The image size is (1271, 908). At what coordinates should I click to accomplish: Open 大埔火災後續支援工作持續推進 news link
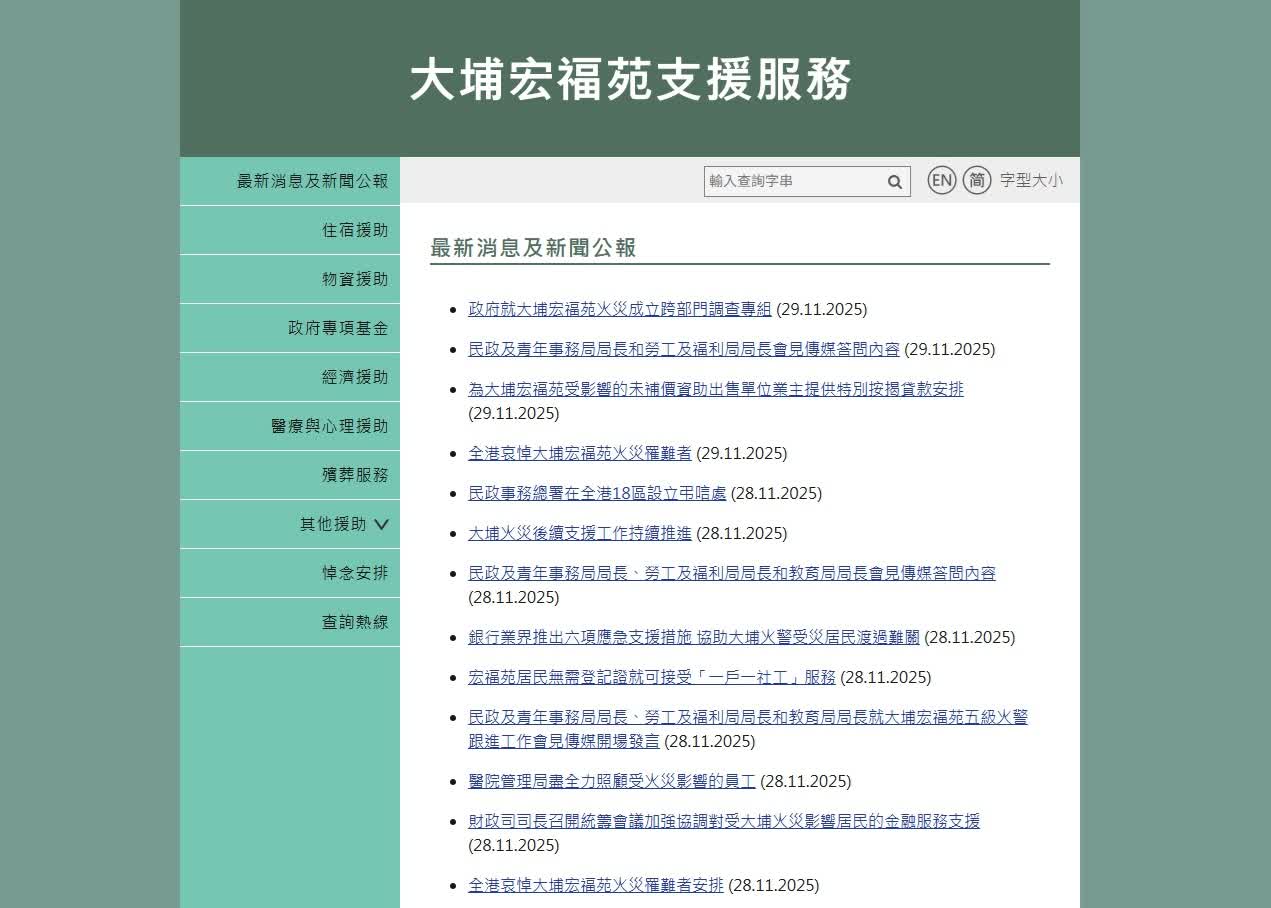point(580,533)
